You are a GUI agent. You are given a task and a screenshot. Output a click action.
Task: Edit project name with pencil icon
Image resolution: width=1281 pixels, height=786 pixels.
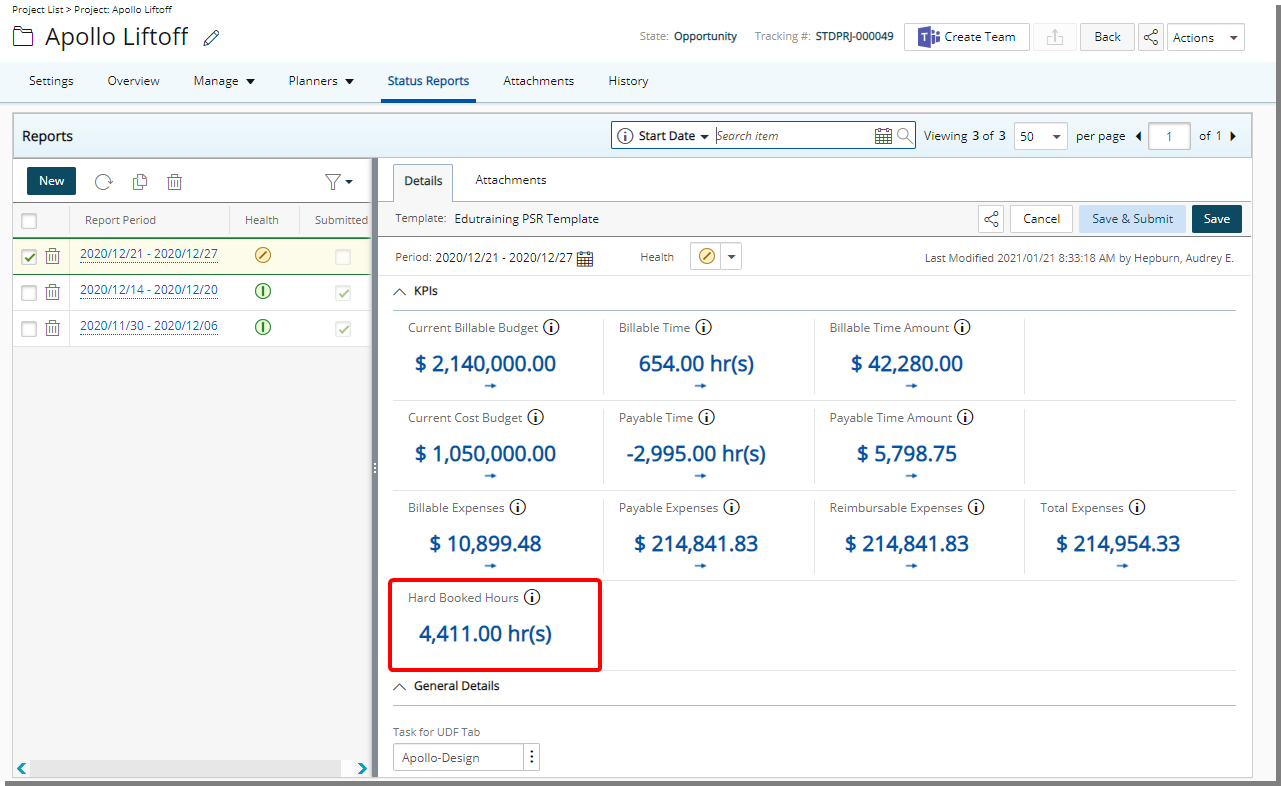coord(211,38)
